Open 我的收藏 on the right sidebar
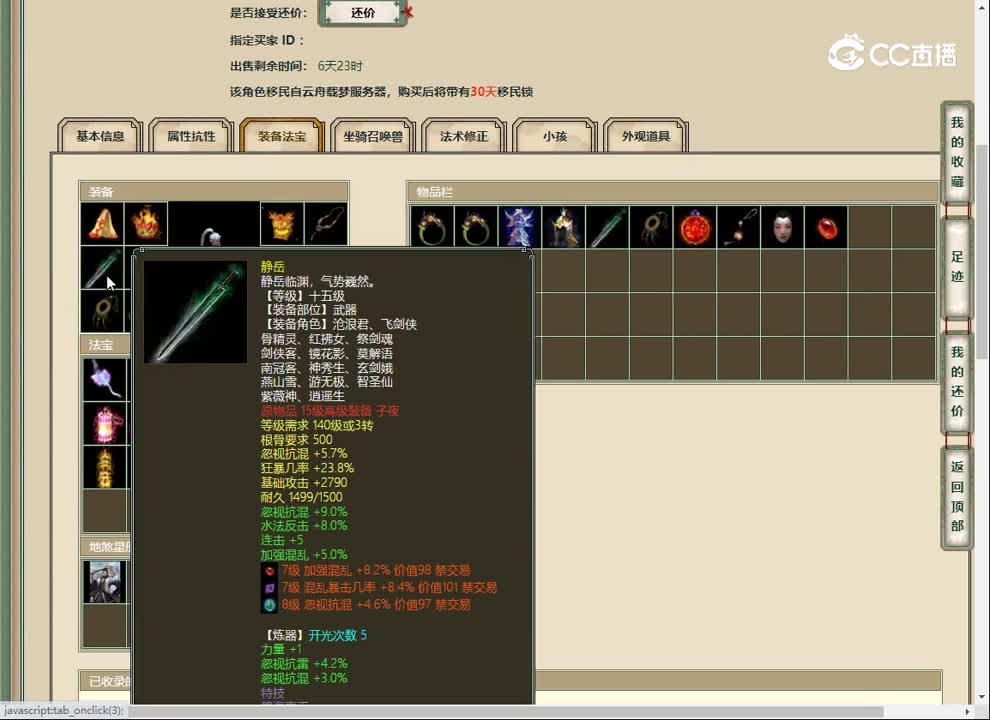Viewport: 990px width, 720px height. point(956,150)
